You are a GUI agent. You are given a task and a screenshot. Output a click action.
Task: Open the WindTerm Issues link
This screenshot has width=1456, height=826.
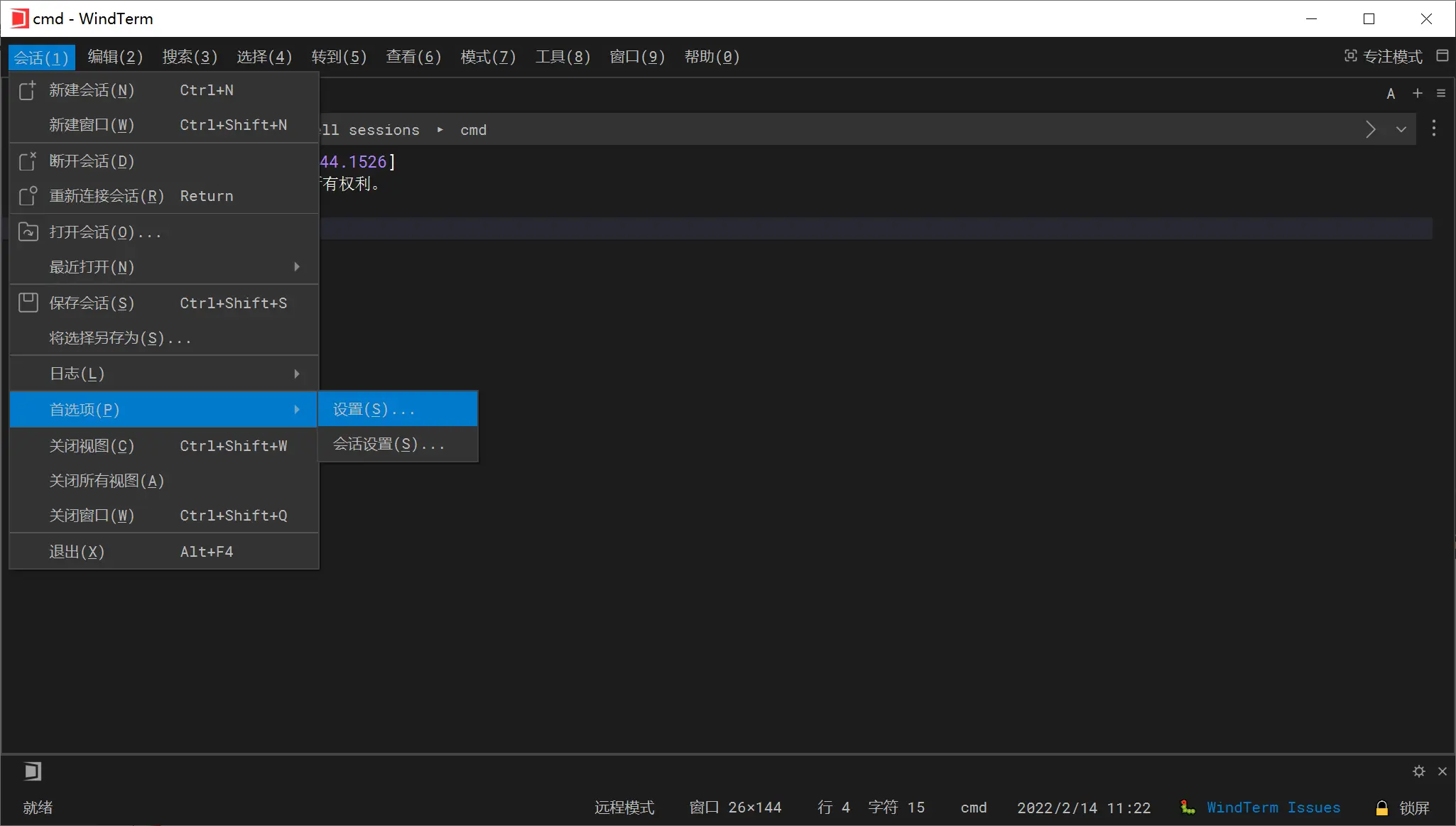1273,808
